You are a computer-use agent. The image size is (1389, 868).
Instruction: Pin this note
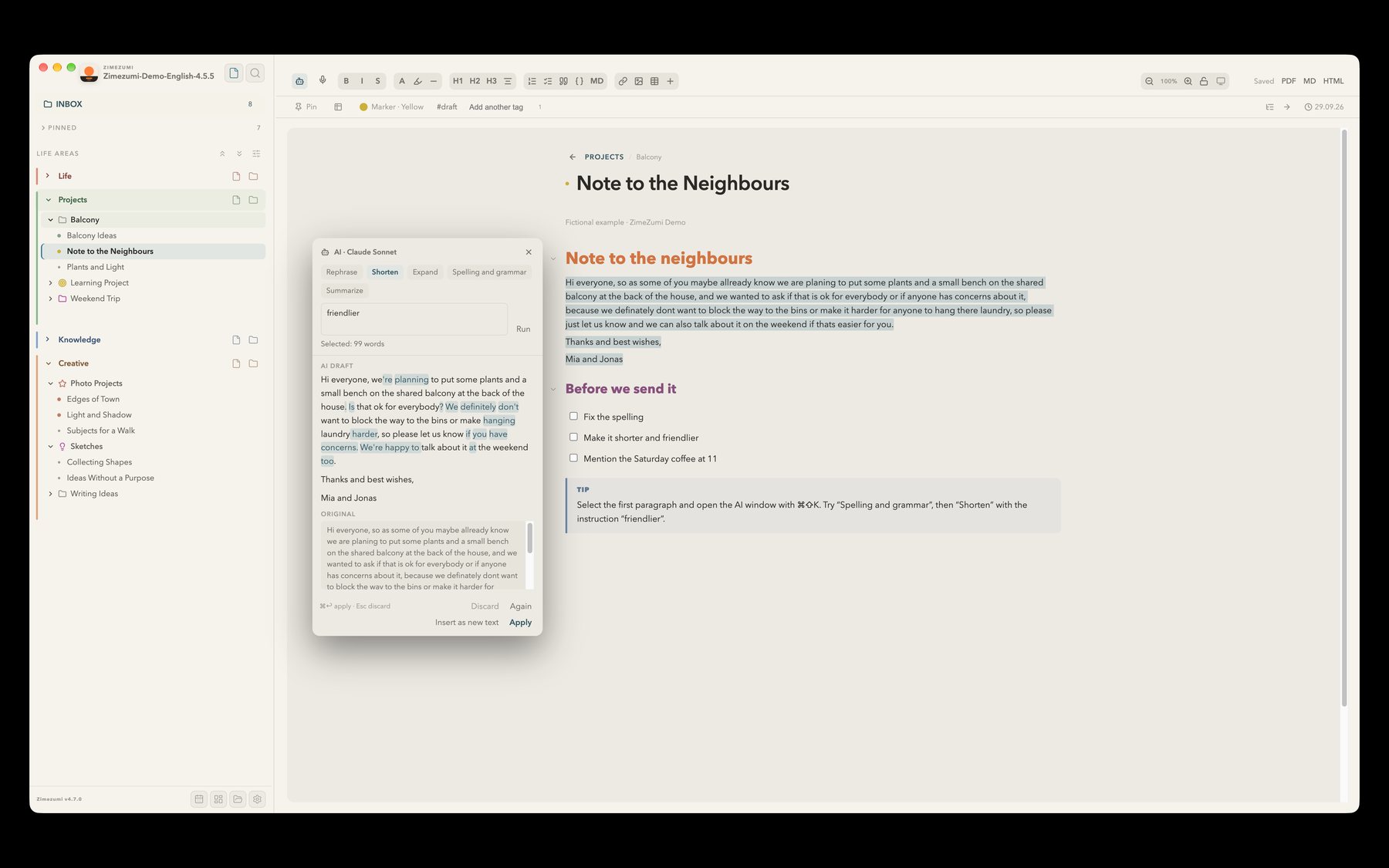(306, 107)
